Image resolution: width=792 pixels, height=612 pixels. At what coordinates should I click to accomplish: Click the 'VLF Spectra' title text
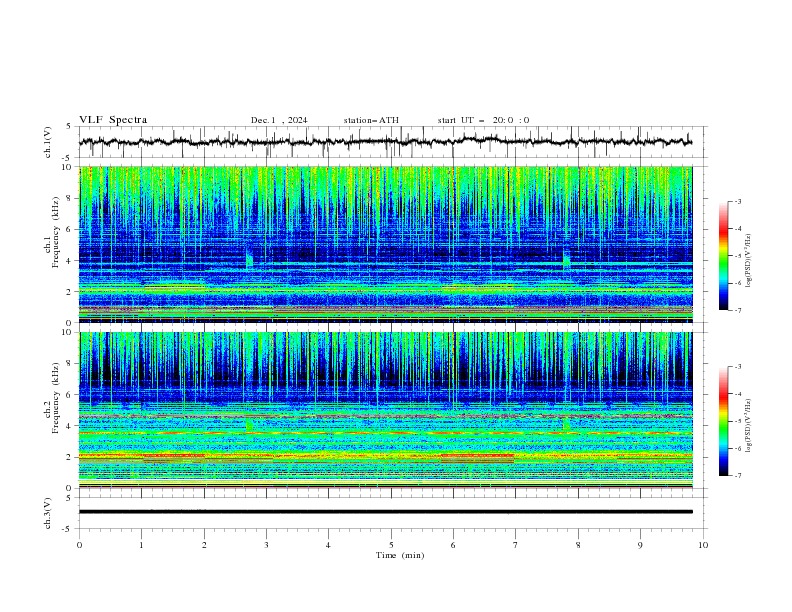click(x=113, y=120)
